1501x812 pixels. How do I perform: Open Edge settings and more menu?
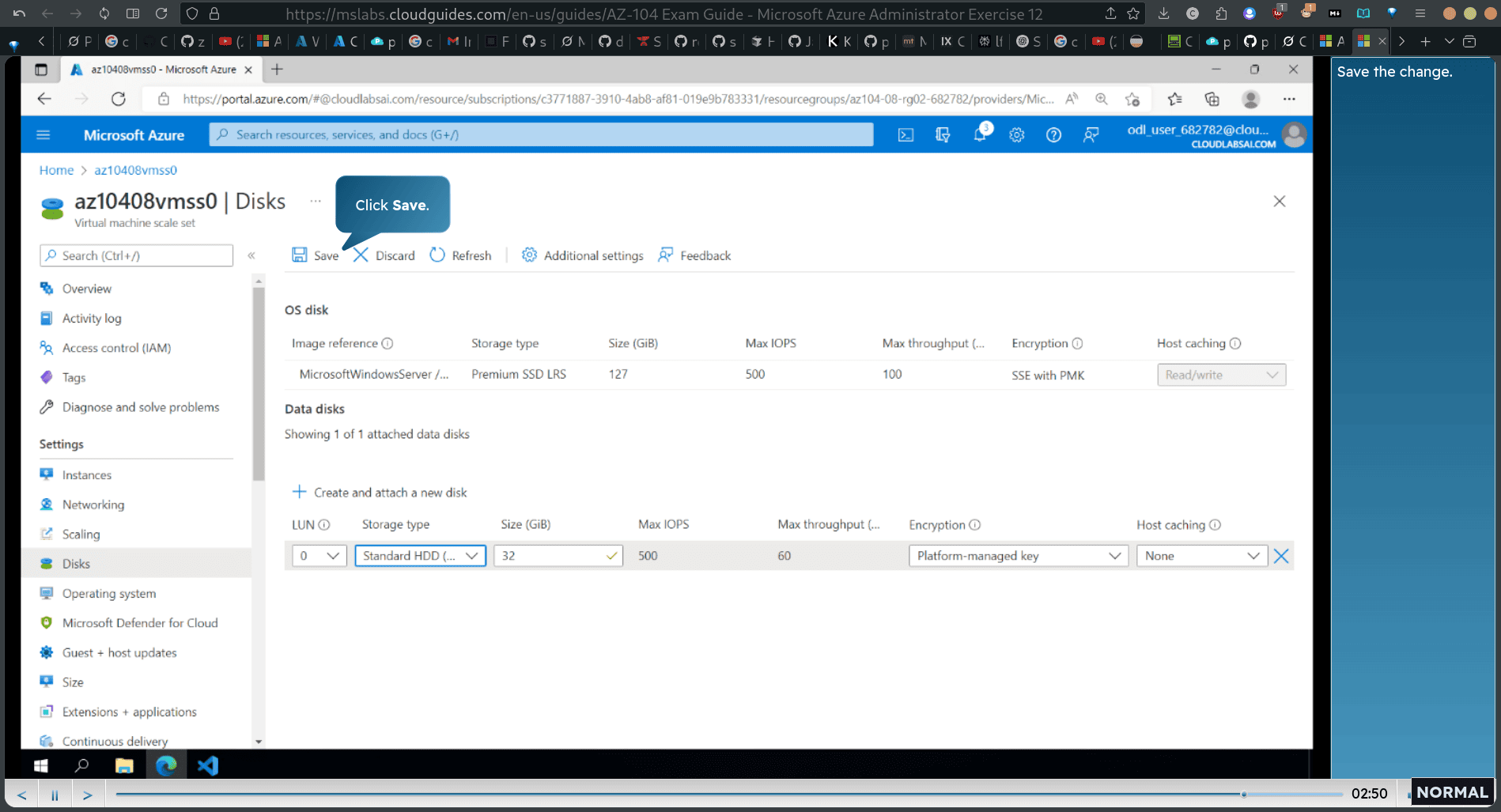1289,99
